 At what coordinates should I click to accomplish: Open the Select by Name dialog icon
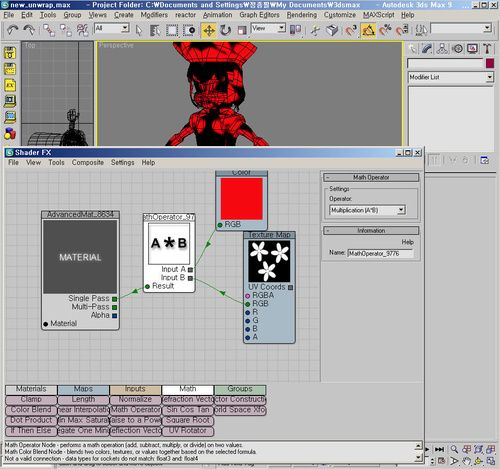pos(155,30)
